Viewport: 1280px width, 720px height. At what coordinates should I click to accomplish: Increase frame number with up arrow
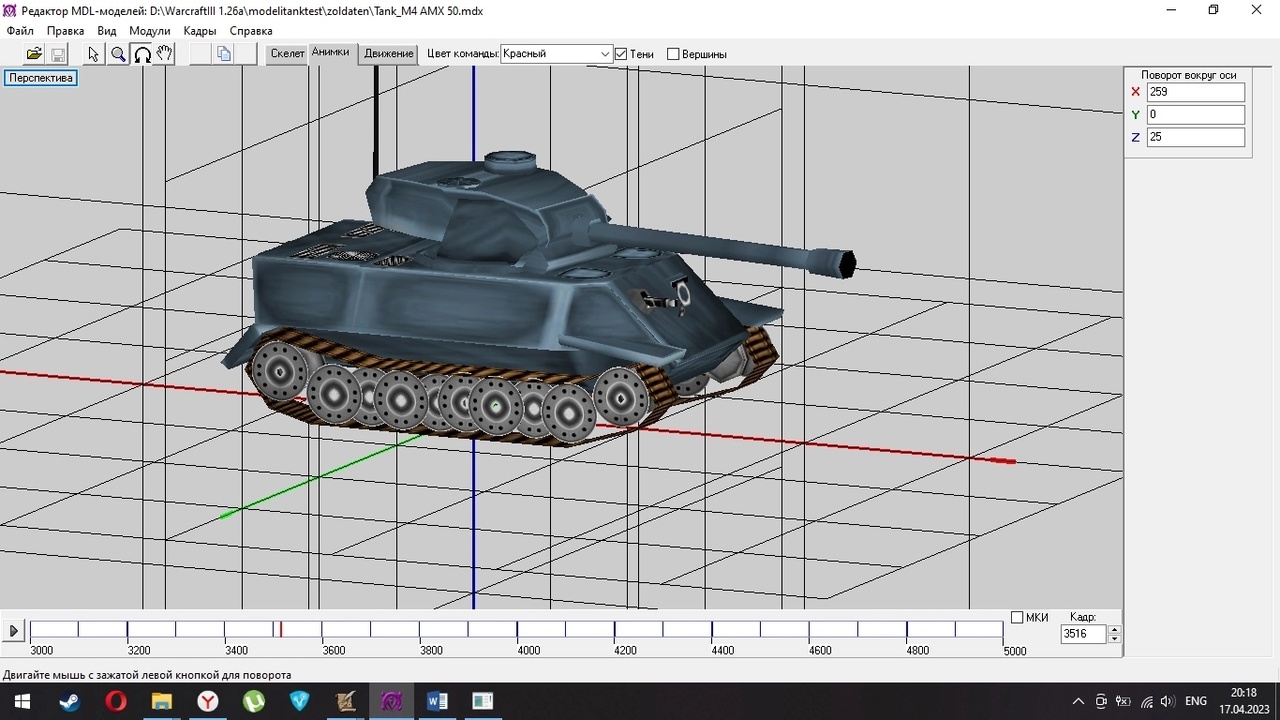pyautogui.click(x=1115, y=629)
